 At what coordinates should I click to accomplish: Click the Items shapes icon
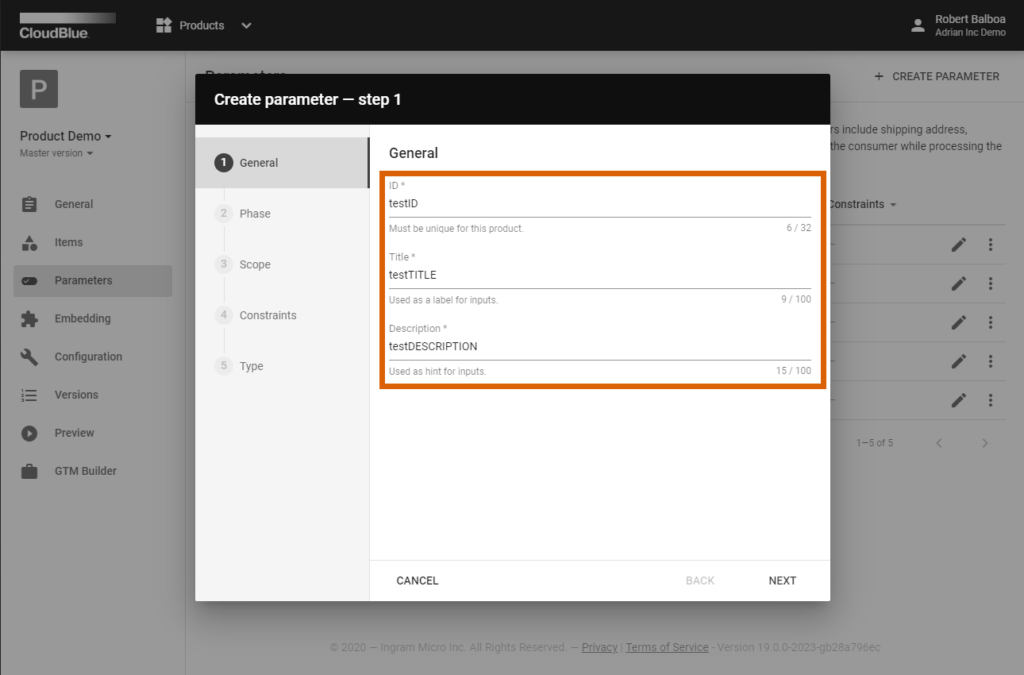pyautogui.click(x=29, y=242)
